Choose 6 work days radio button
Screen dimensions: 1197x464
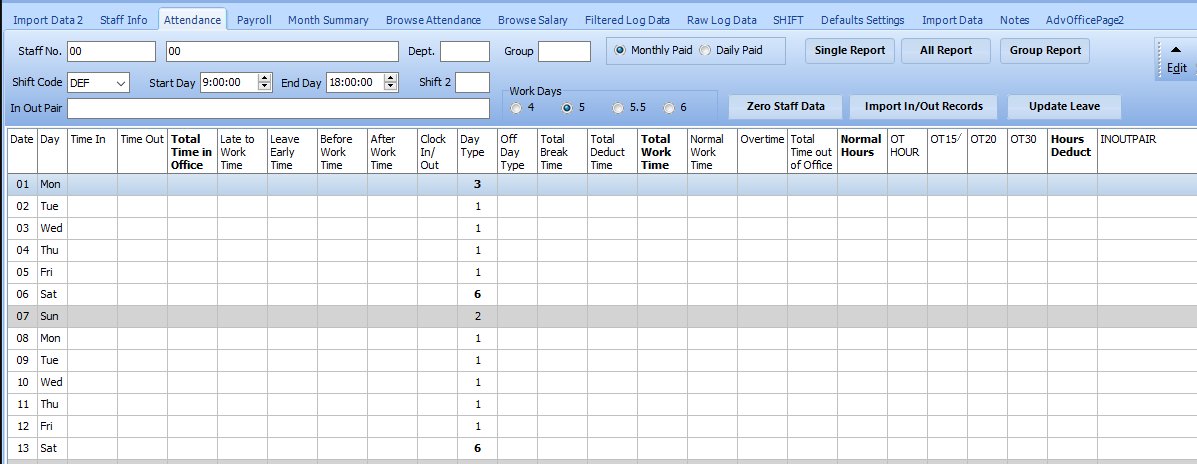tap(669, 107)
